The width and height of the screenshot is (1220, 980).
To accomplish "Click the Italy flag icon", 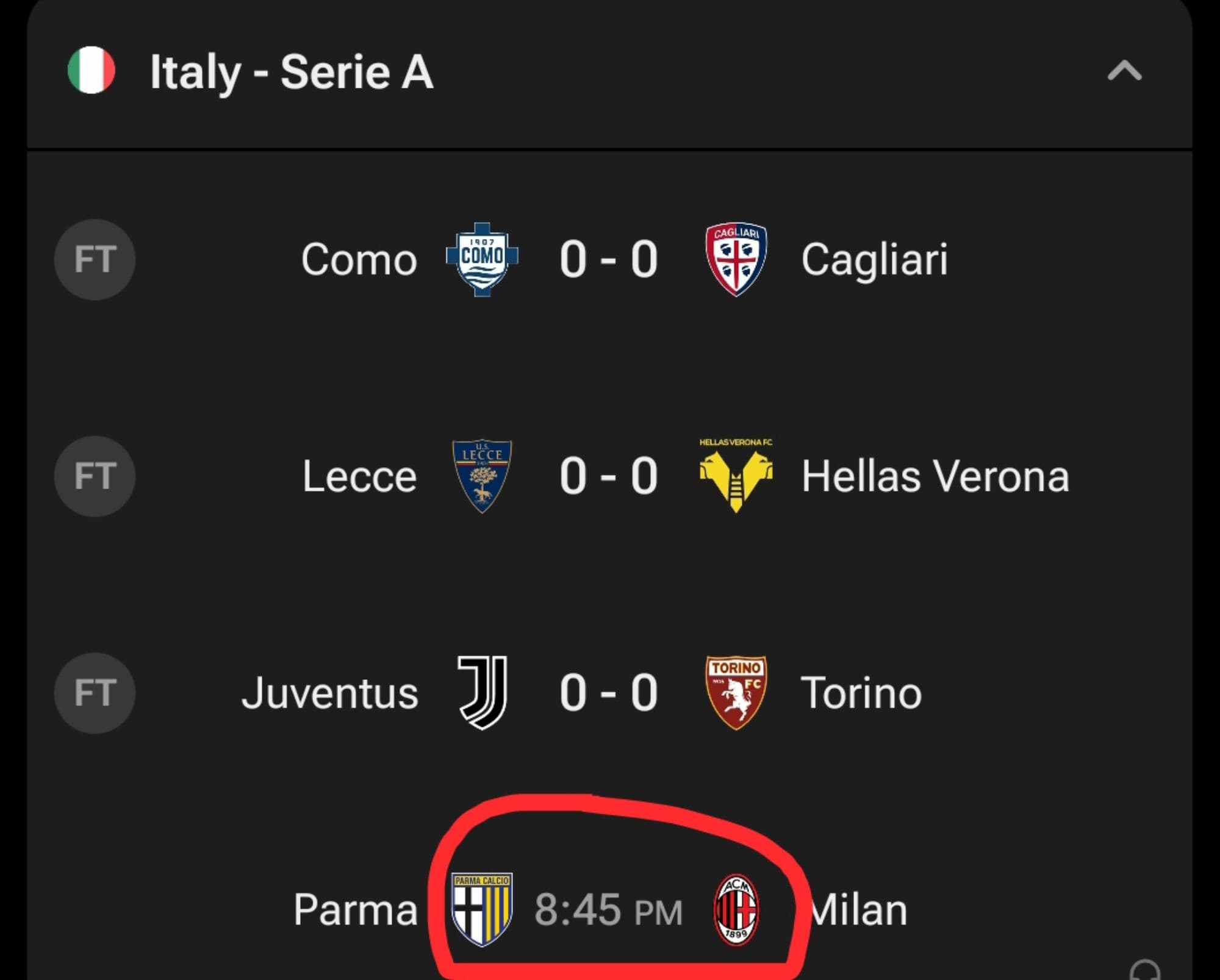I will 91,70.
